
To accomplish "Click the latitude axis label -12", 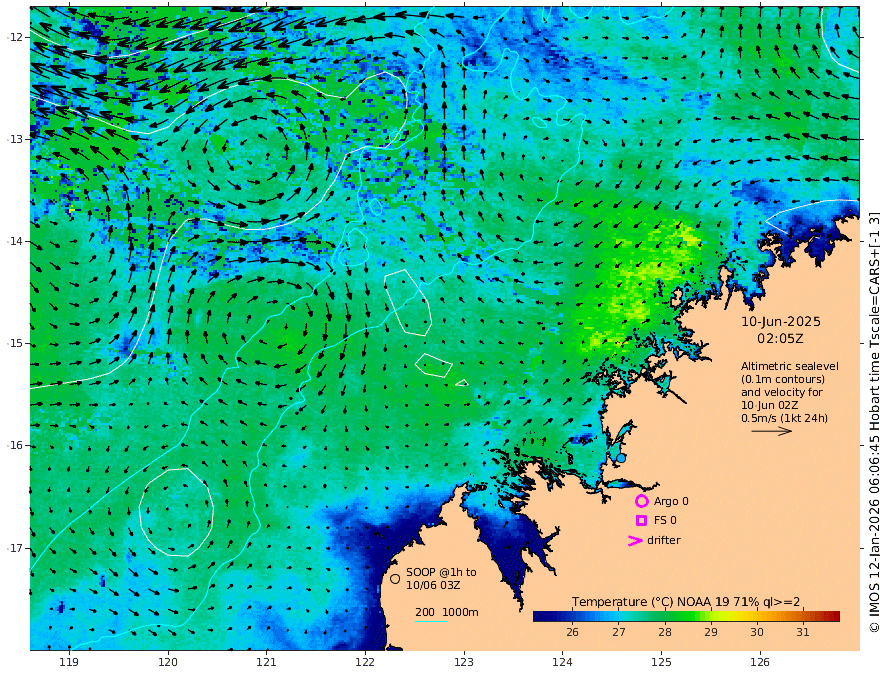I will (x=15, y=37).
